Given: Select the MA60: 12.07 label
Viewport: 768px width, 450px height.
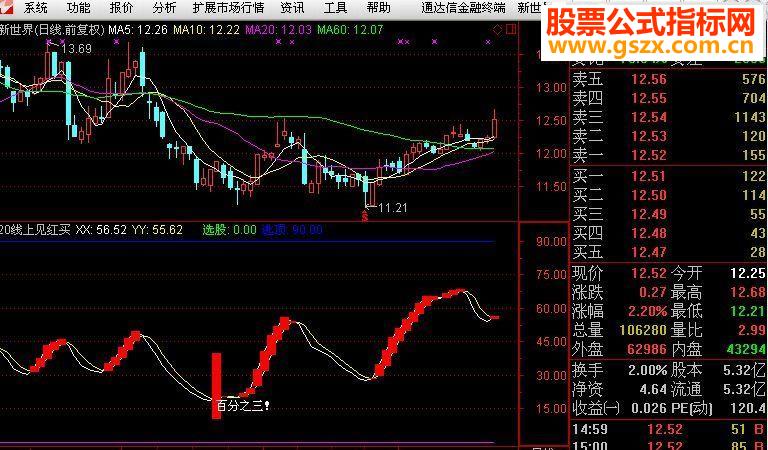Looking at the screenshot, I should (x=350, y=30).
